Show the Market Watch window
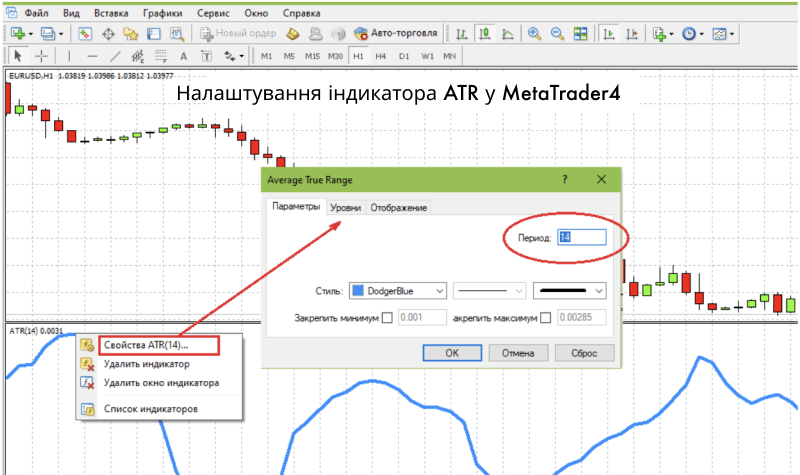This screenshot has height=475, width=800. [85, 34]
